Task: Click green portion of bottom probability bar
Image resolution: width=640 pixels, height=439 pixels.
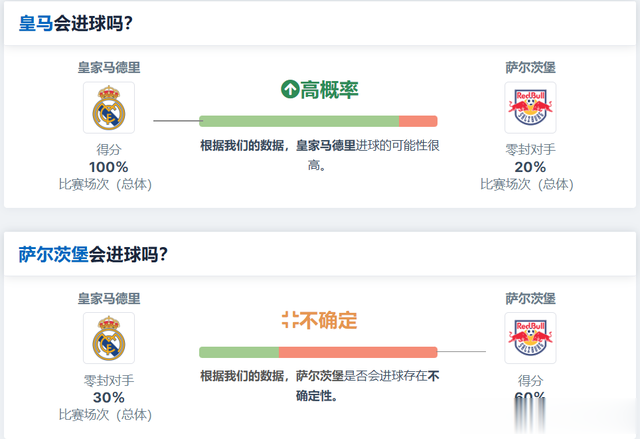Action: pyautogui.click(x=239, y=352)
